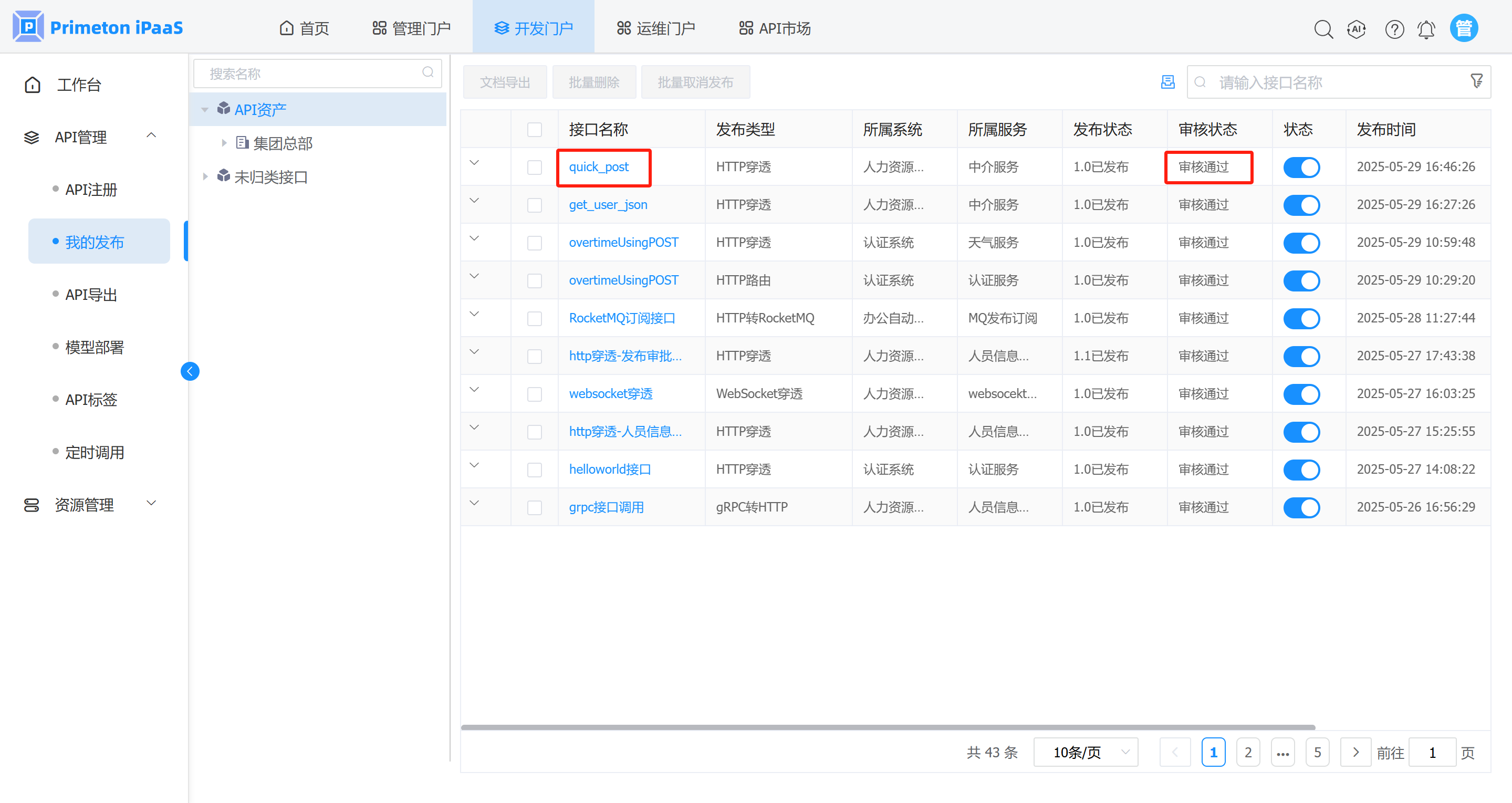Open the notification bell
The height and width of the screenshot is (803, 1512).
(x=1426, y=29)
